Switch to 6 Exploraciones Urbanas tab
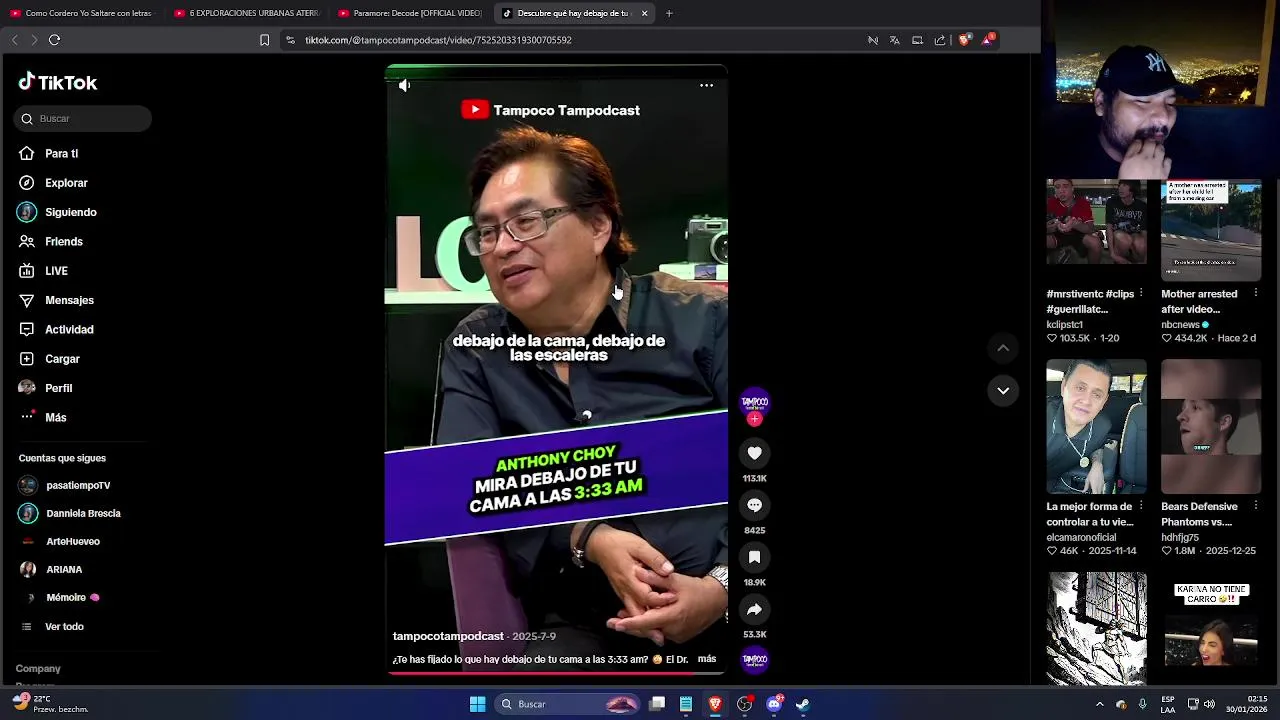1280x720 pixels. (x=246, y=13)
